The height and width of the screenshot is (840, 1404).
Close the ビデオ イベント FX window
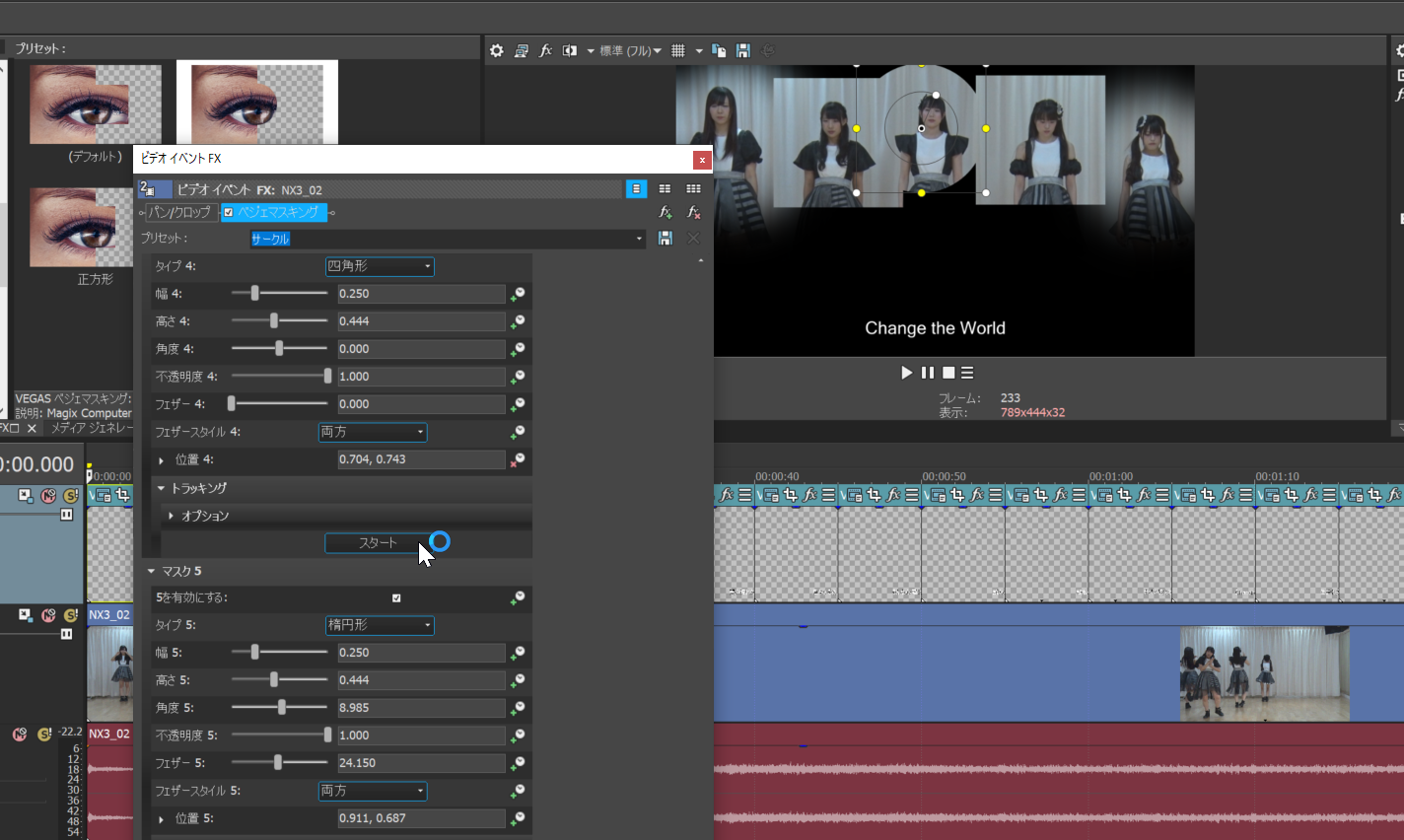(702, 160)
